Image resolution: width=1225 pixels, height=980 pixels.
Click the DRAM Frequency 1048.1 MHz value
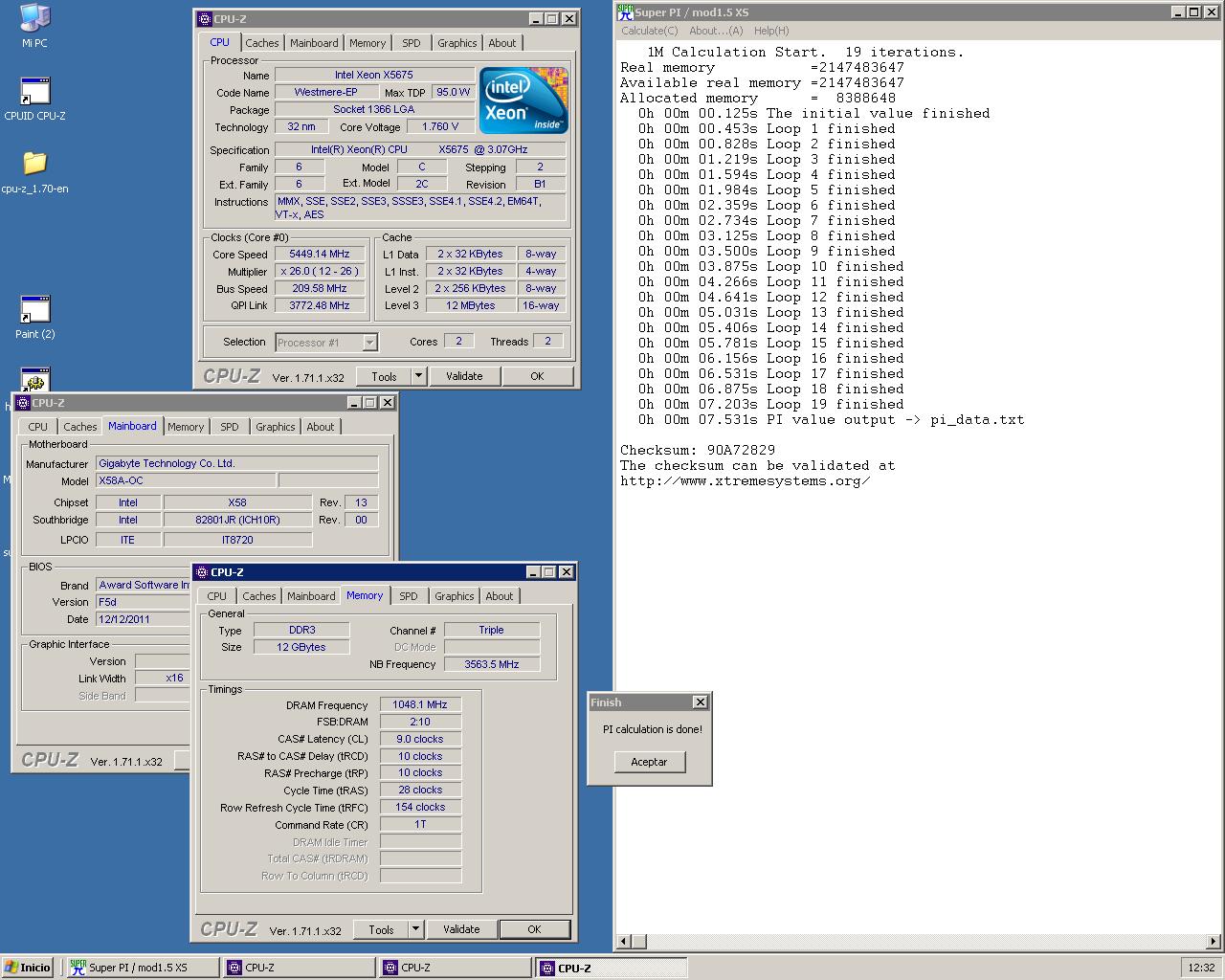(420, 704)
